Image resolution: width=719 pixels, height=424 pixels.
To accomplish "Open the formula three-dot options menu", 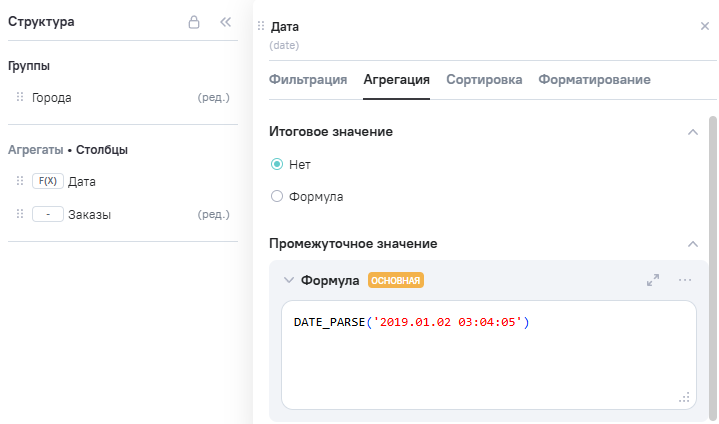I will (685, 281).
